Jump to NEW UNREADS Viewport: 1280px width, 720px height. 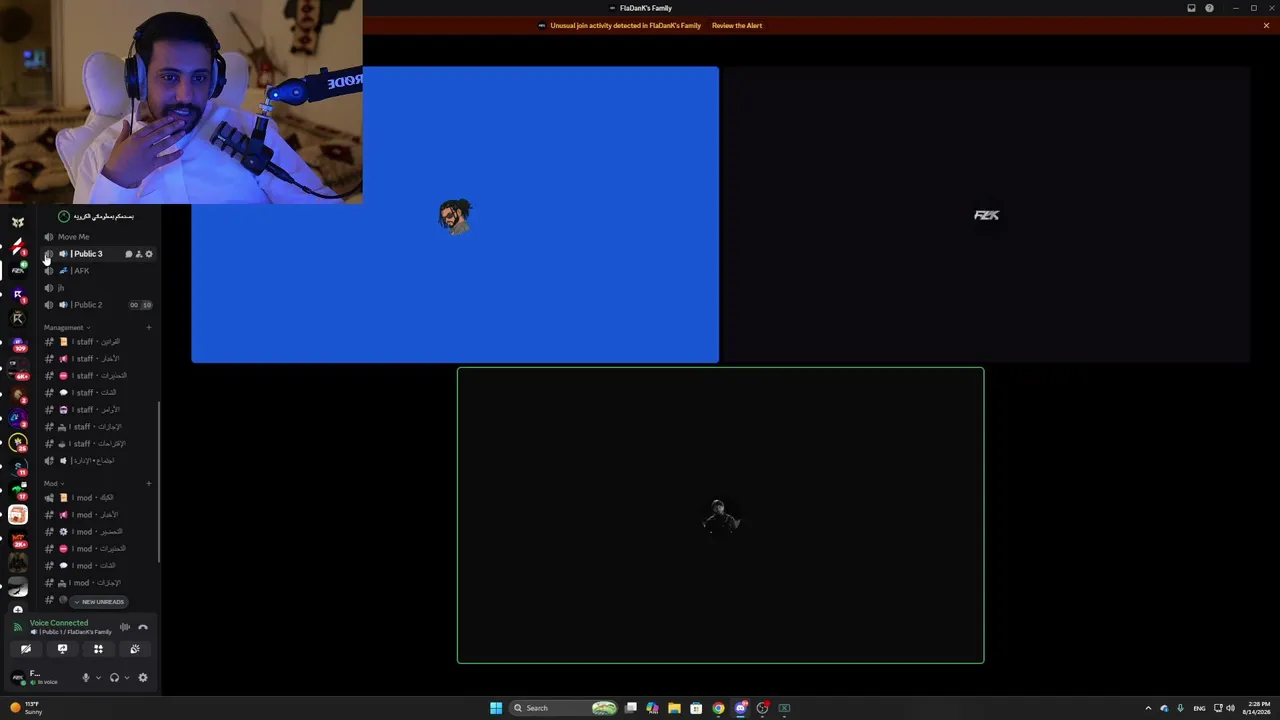(x=98, y=602)
